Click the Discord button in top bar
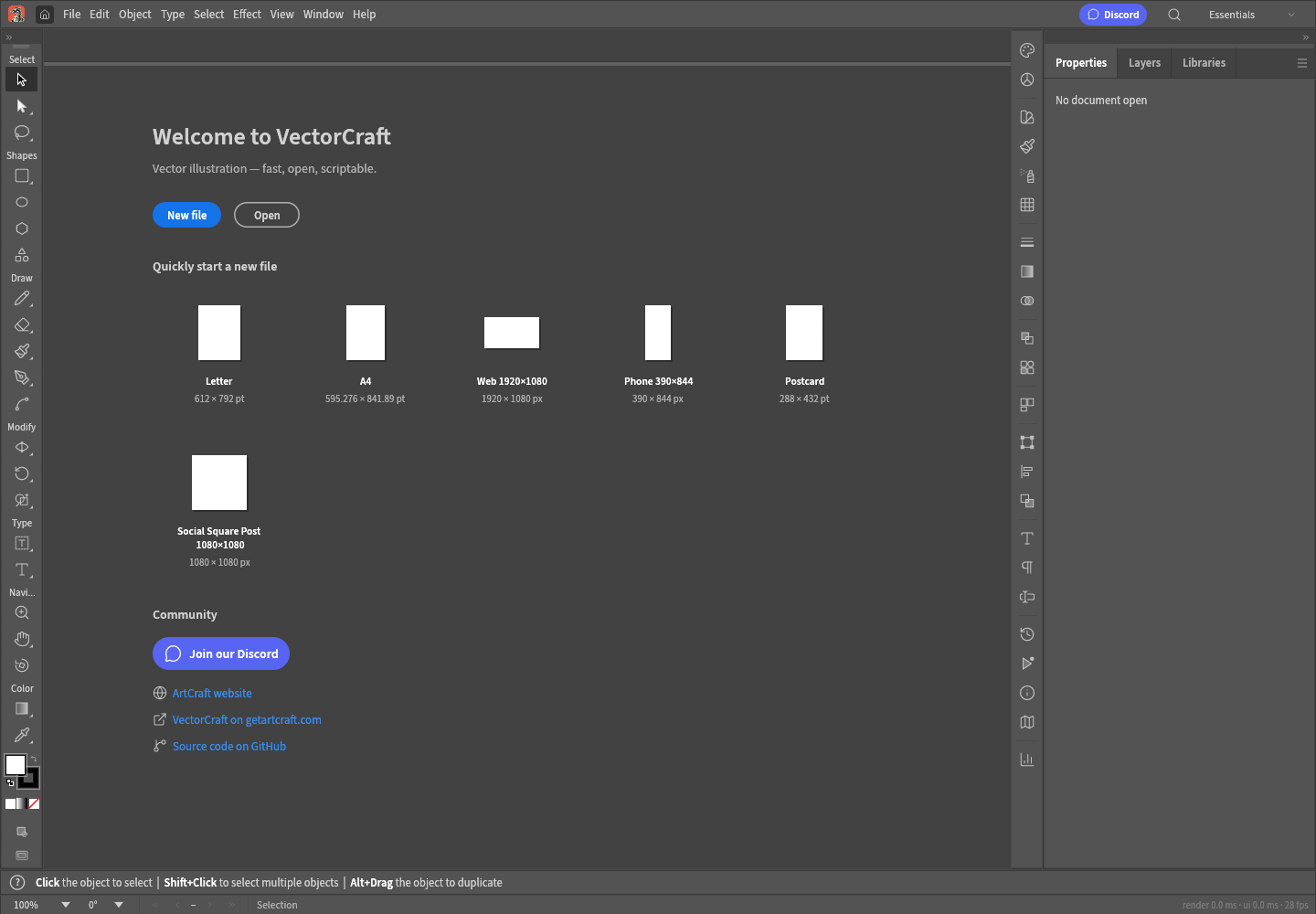Screen dimensions: 1316x914 click(x=1113, y=15)
